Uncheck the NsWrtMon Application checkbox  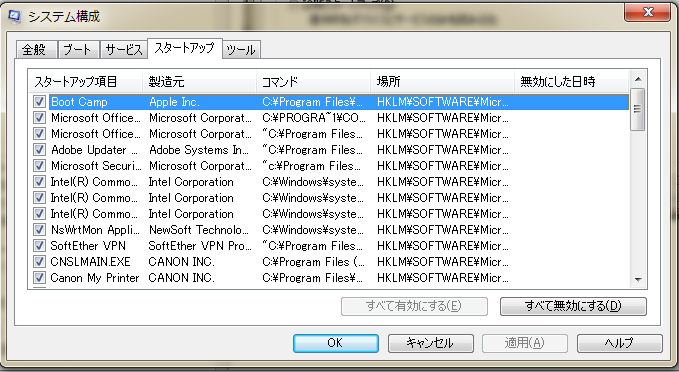click(39, 230)
